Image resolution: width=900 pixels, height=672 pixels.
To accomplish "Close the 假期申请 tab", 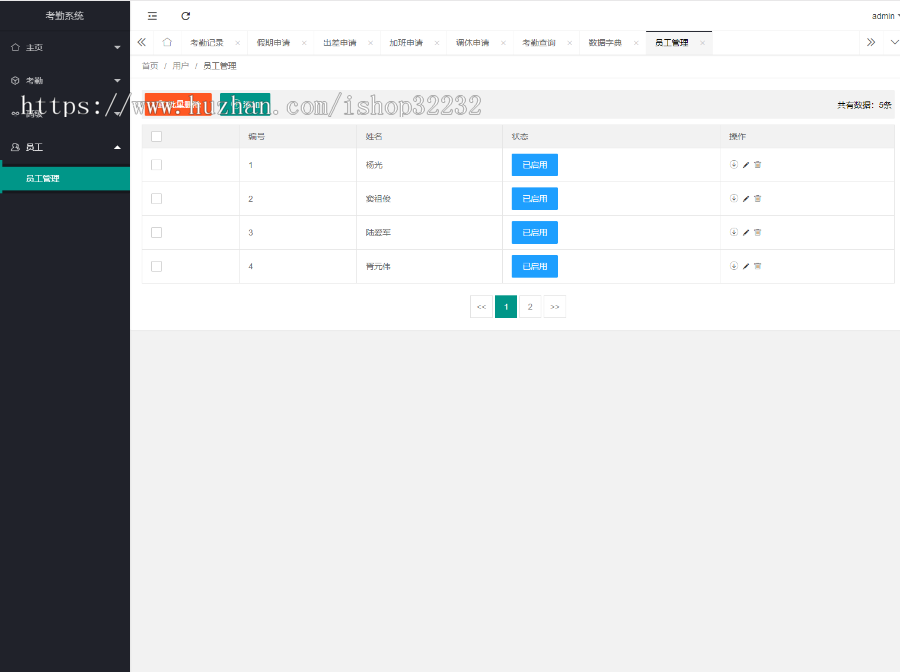I will [304, 43].
